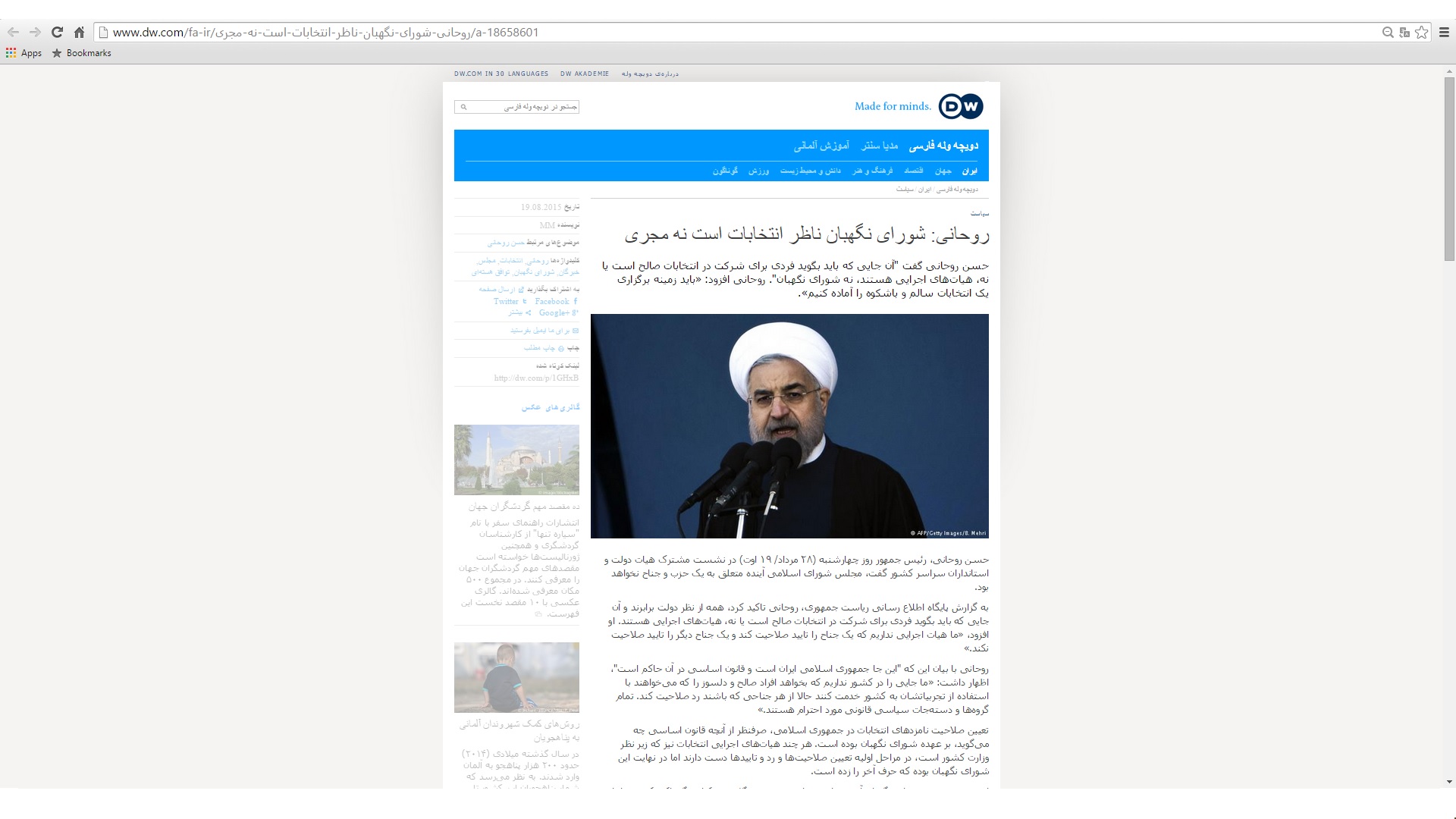The image size is (1456, 819).
Task: Click the translate page icon
Action: (x=1404, y=33)
